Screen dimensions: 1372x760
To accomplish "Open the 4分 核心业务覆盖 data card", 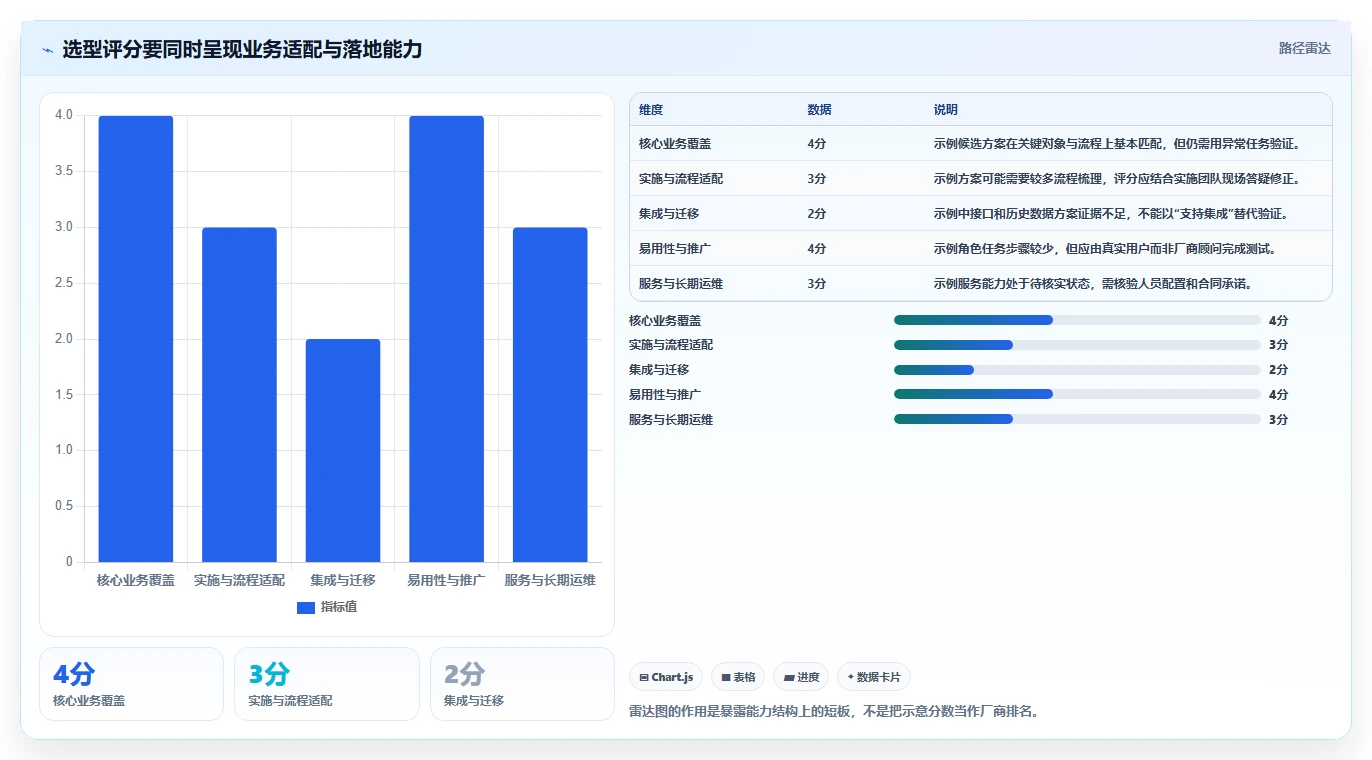I will click(x=131, y=684).
